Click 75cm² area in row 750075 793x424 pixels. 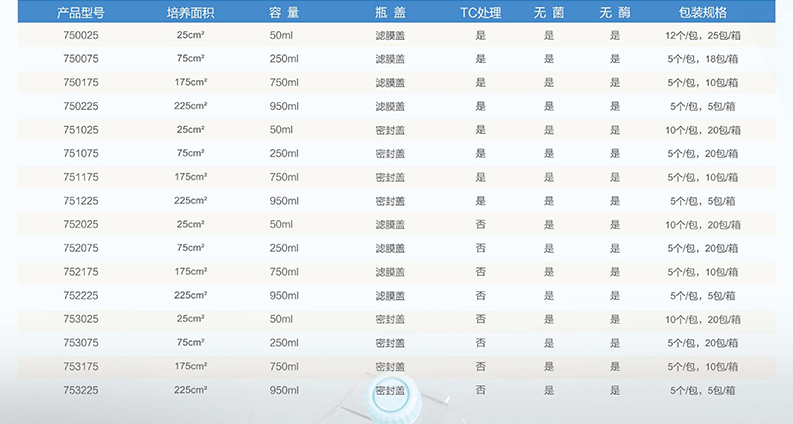click(191, 58)
